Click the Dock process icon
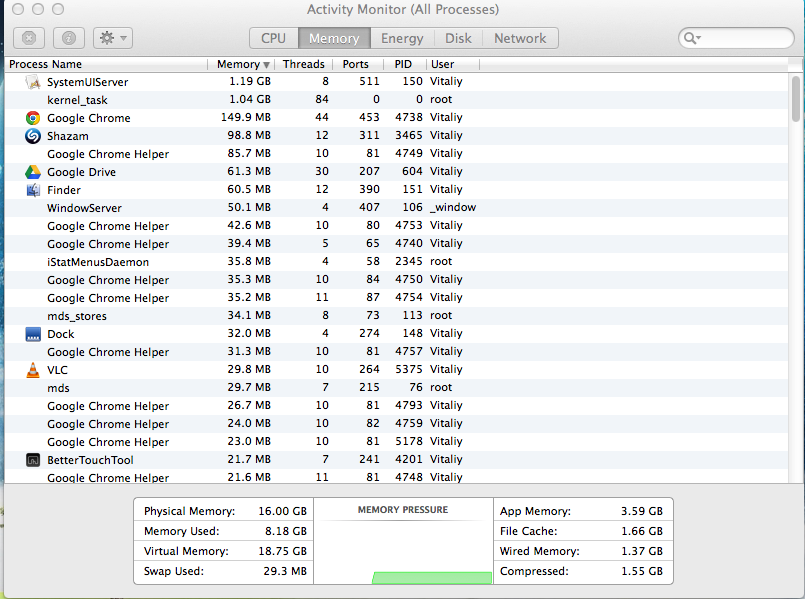Image resolution: width=805 pixels, height=599 pixels. pyautogui.click(x=33, y=334)
